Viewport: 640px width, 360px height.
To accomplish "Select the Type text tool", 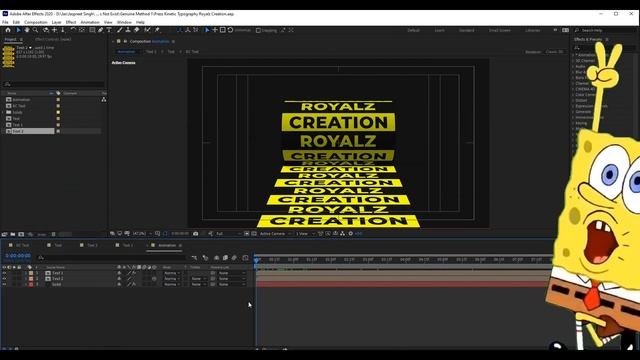I will click(109, 30).
